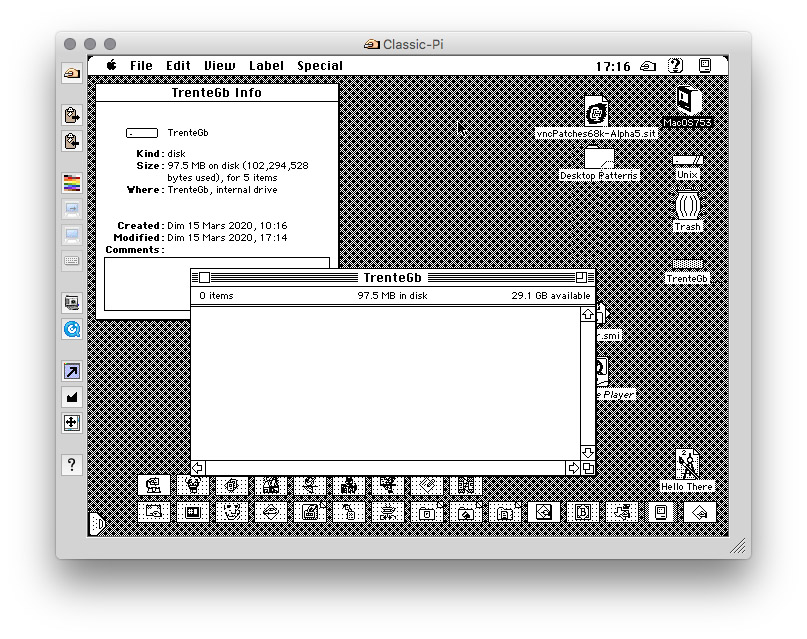
Task: Click the .smi file label on desktop
Action: [610, 335]
